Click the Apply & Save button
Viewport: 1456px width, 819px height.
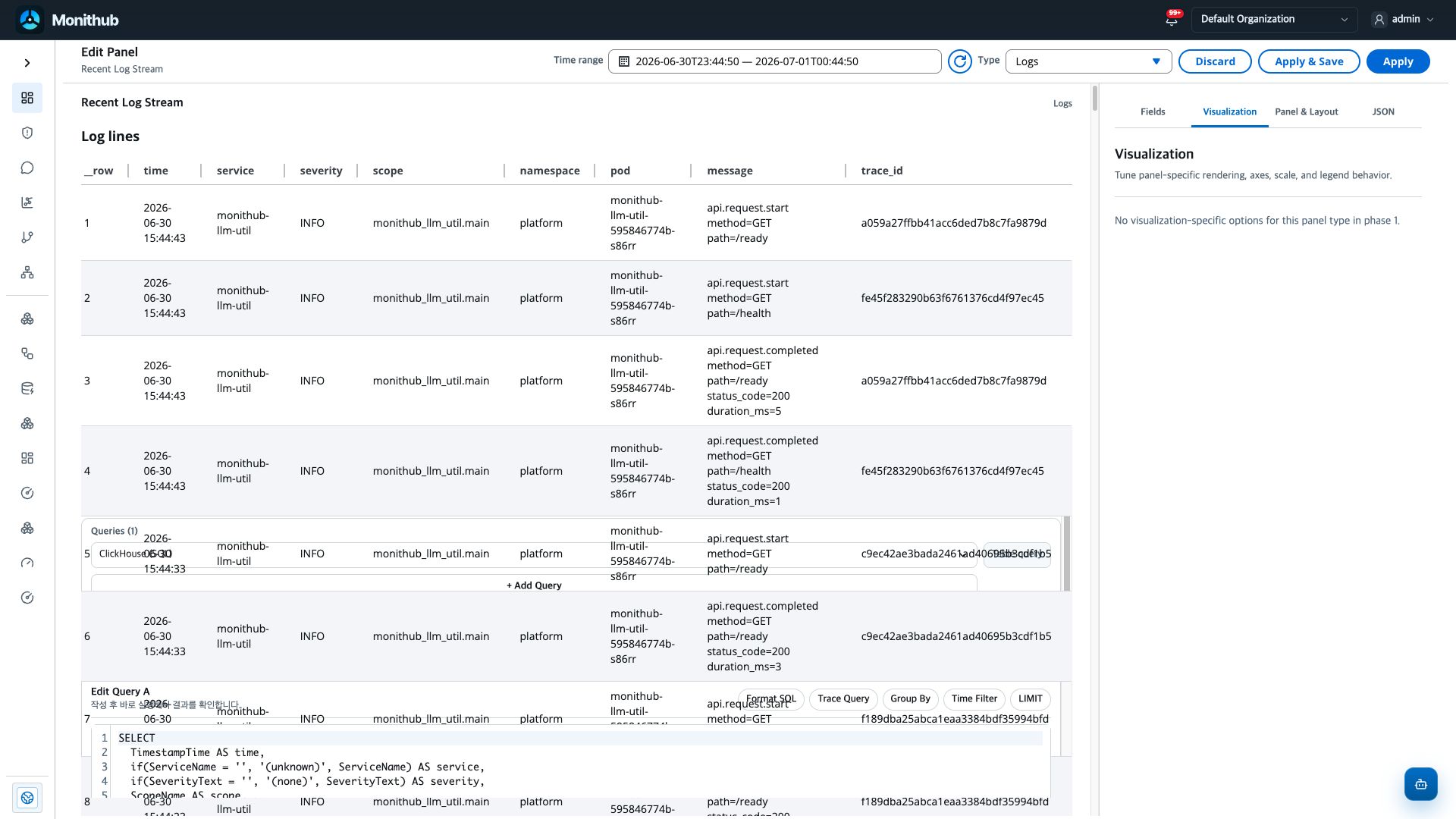1309,61
